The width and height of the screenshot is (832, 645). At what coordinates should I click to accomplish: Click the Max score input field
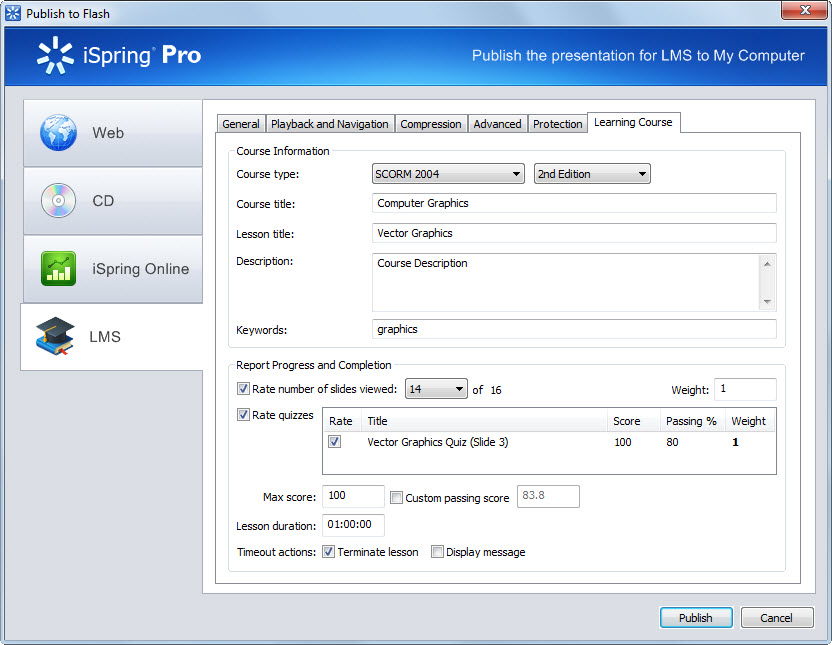point(353,496)
